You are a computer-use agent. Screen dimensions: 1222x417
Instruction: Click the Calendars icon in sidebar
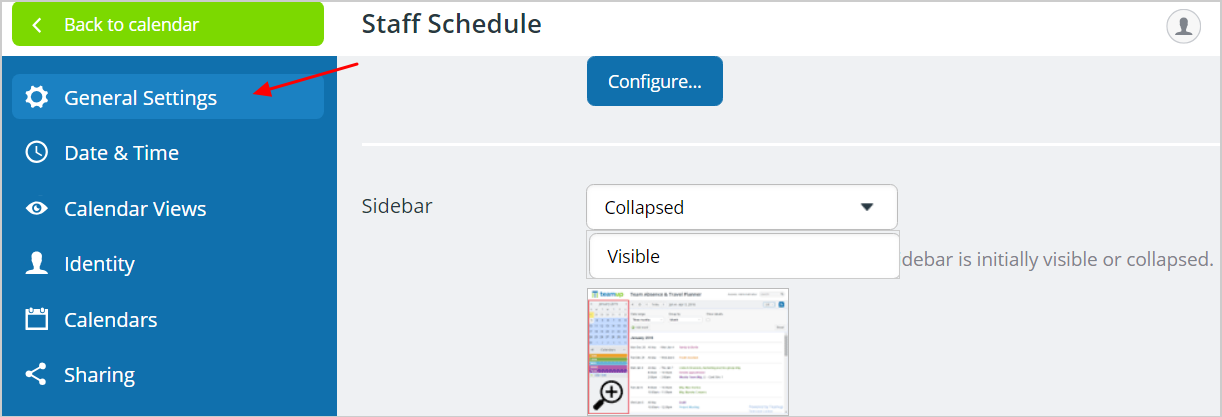pyautogui.click(x=37, y=320)
